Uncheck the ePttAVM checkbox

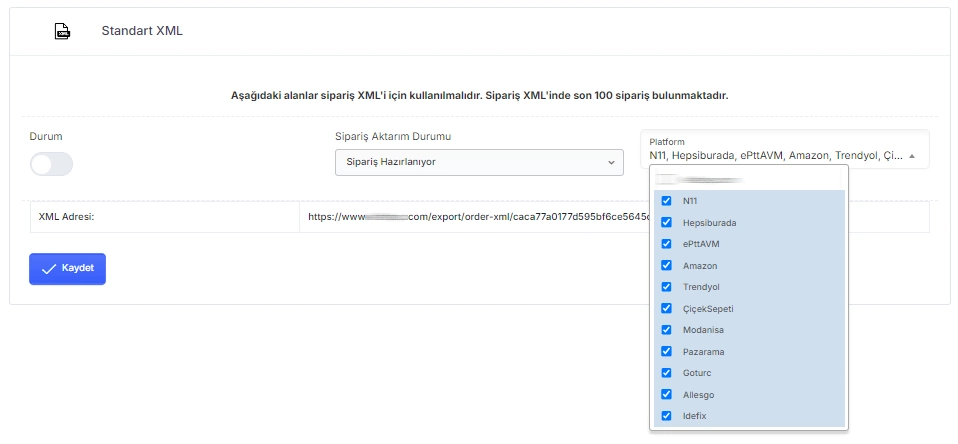[667, 244]
